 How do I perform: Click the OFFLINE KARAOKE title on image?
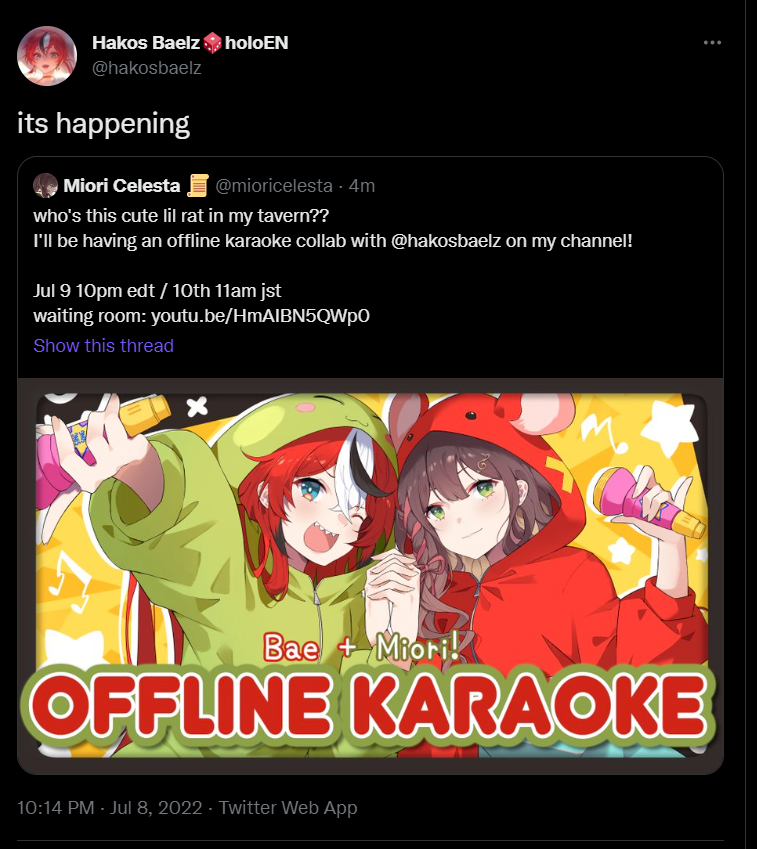click(370, 705)
